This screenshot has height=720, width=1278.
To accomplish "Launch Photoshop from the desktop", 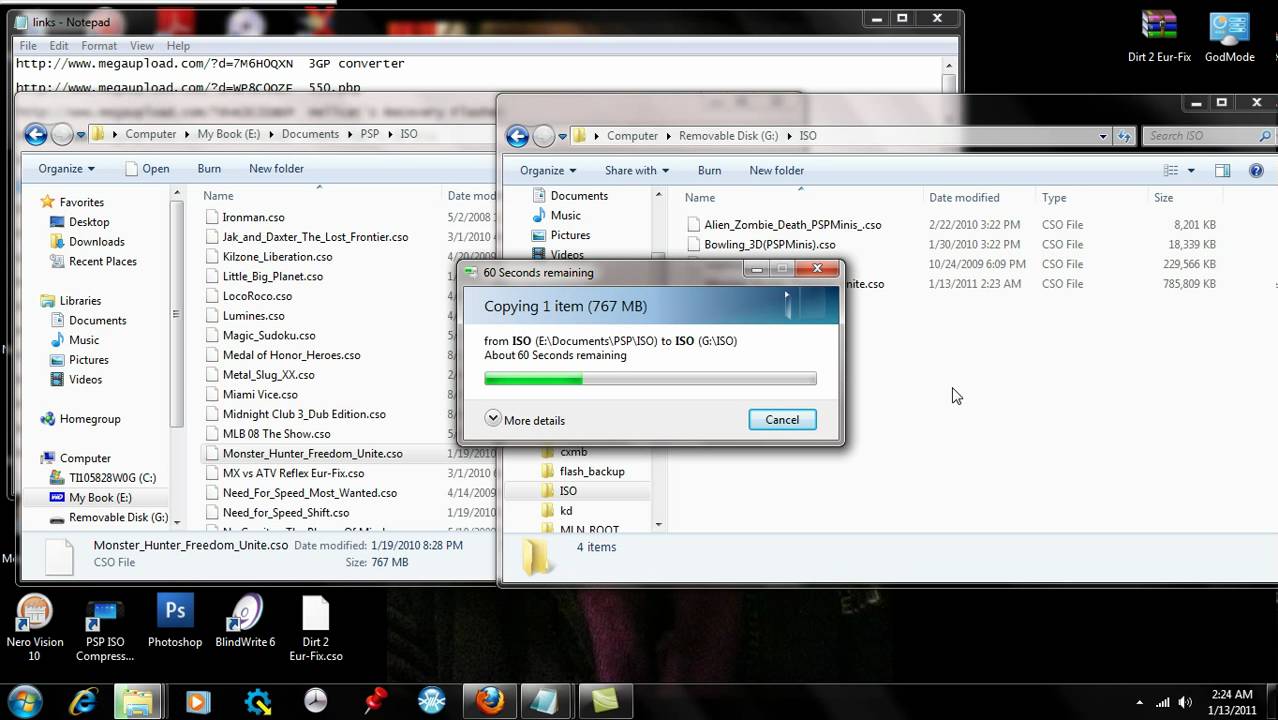I will [x=175, y=622].
